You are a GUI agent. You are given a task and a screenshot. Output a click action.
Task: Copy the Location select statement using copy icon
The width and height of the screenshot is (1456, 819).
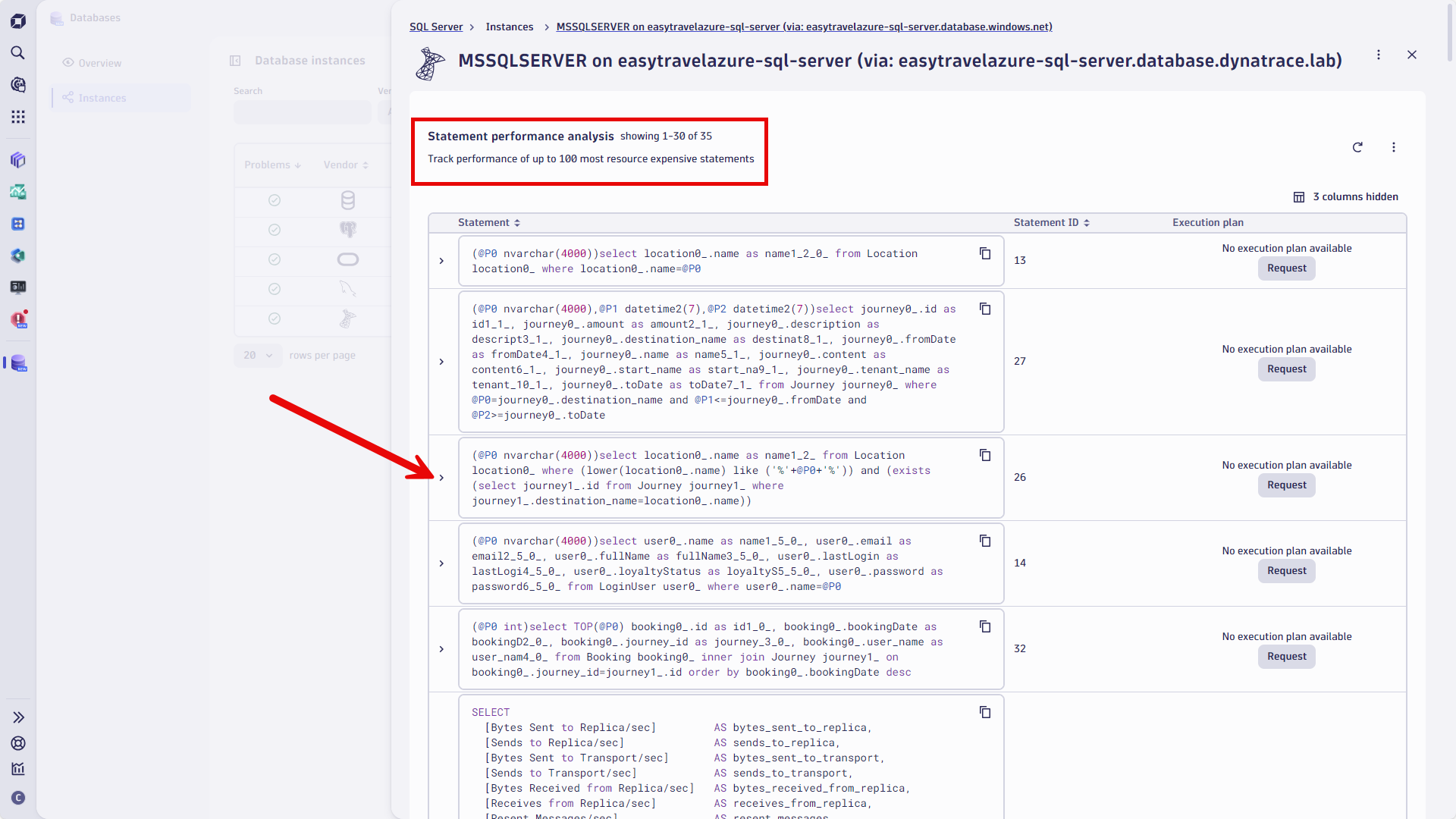point(984,253)
